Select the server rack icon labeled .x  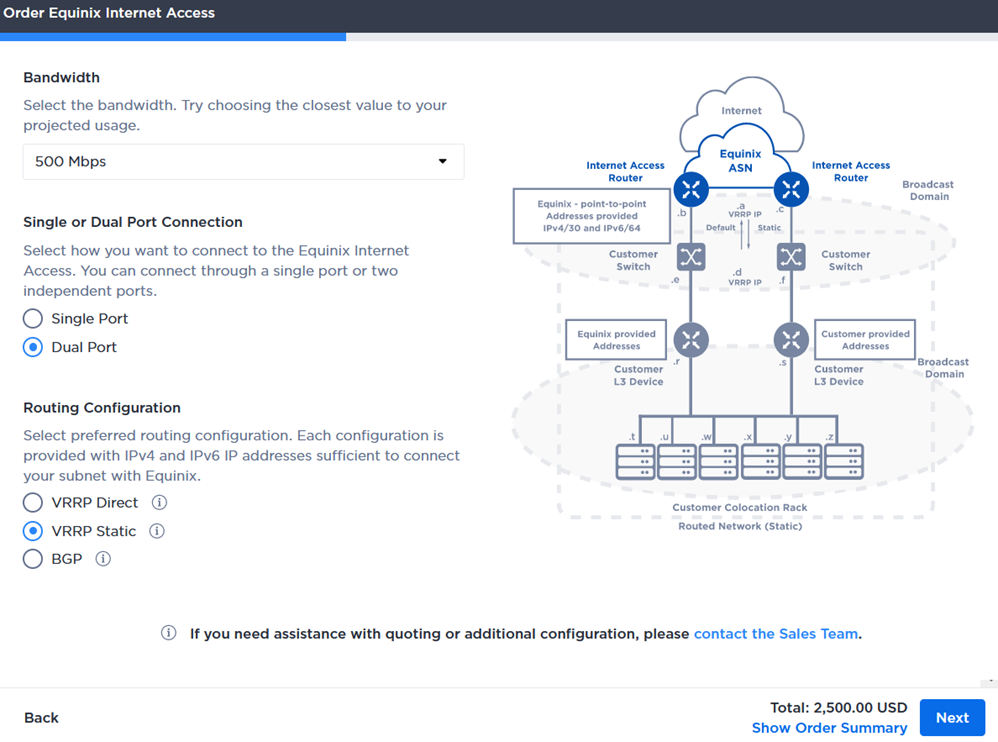tap(761, 461)
